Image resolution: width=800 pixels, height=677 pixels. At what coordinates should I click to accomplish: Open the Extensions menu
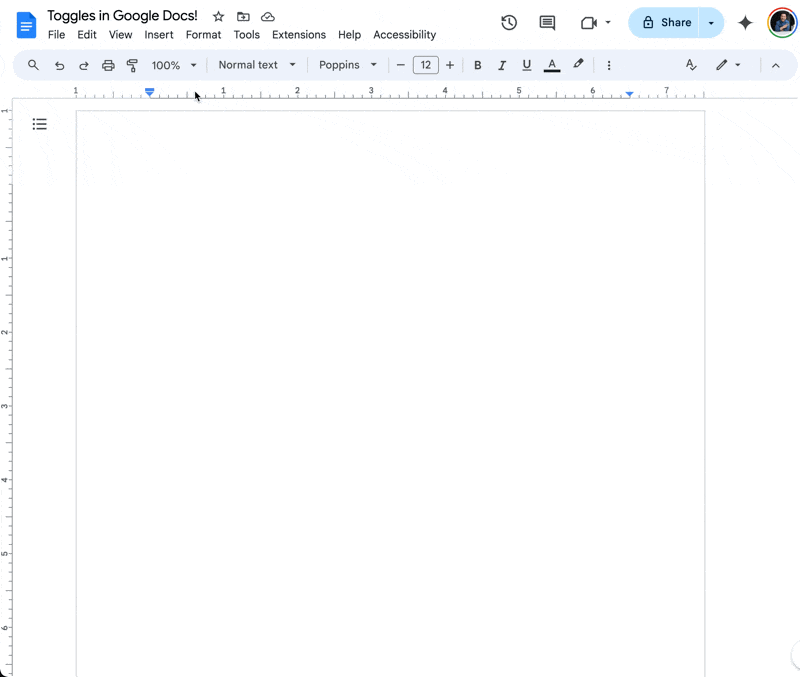298,35
